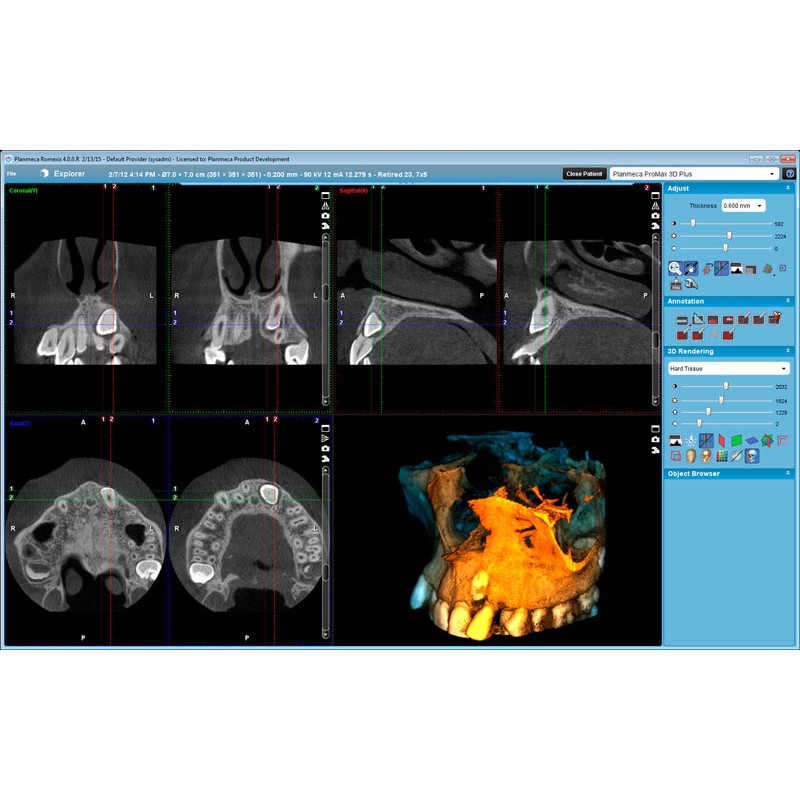
Task: Click the top Adjust contrast slider handle
Action: 693,223
